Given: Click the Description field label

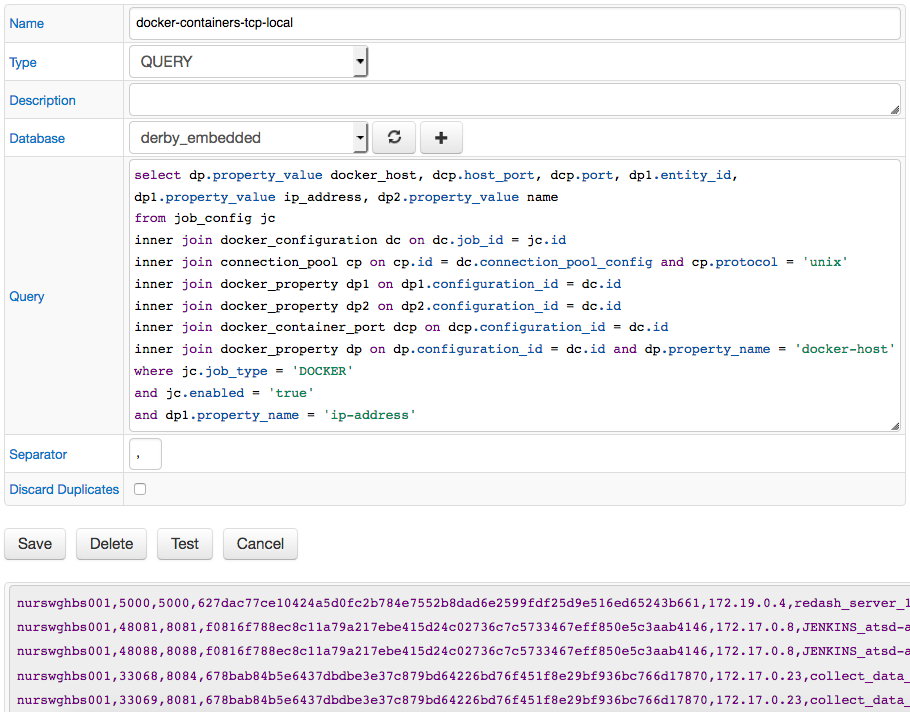Looking at the screenshot, I should click(42, 100).
